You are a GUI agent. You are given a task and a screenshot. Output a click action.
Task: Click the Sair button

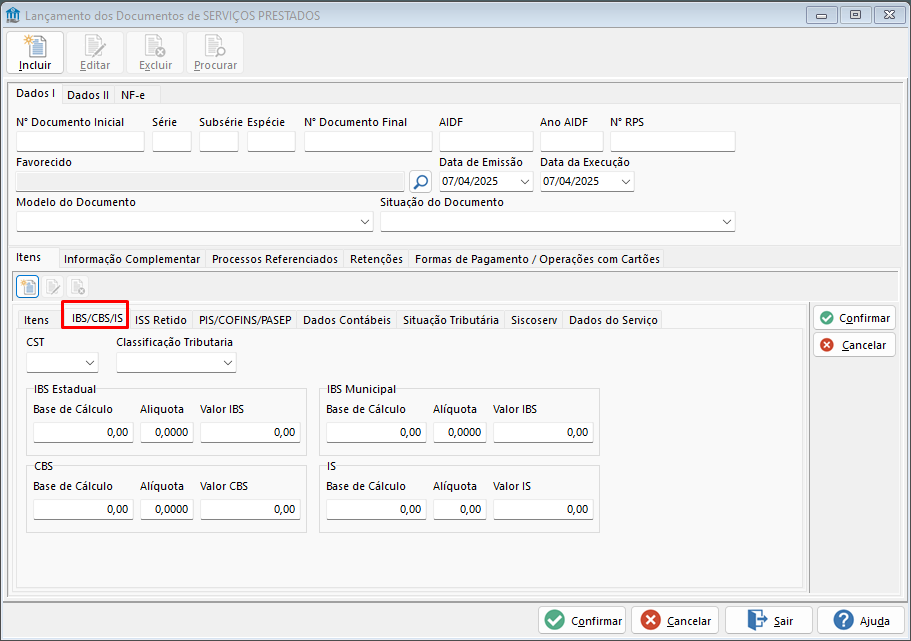click(769, 621)
